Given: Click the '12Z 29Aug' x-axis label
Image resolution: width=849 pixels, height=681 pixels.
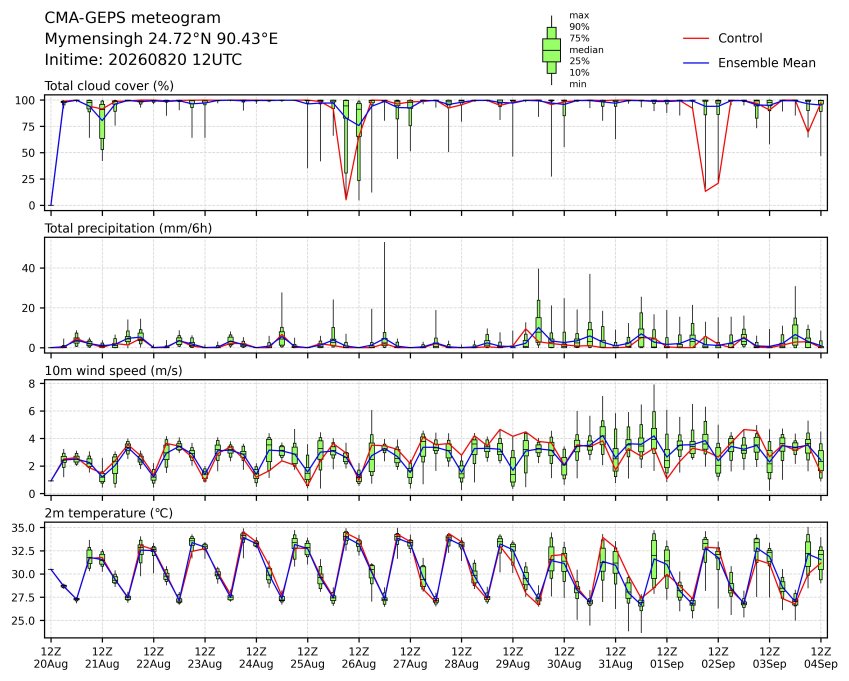Looking at the screenshot, I should pyautogui.click(x=513, y=658).
